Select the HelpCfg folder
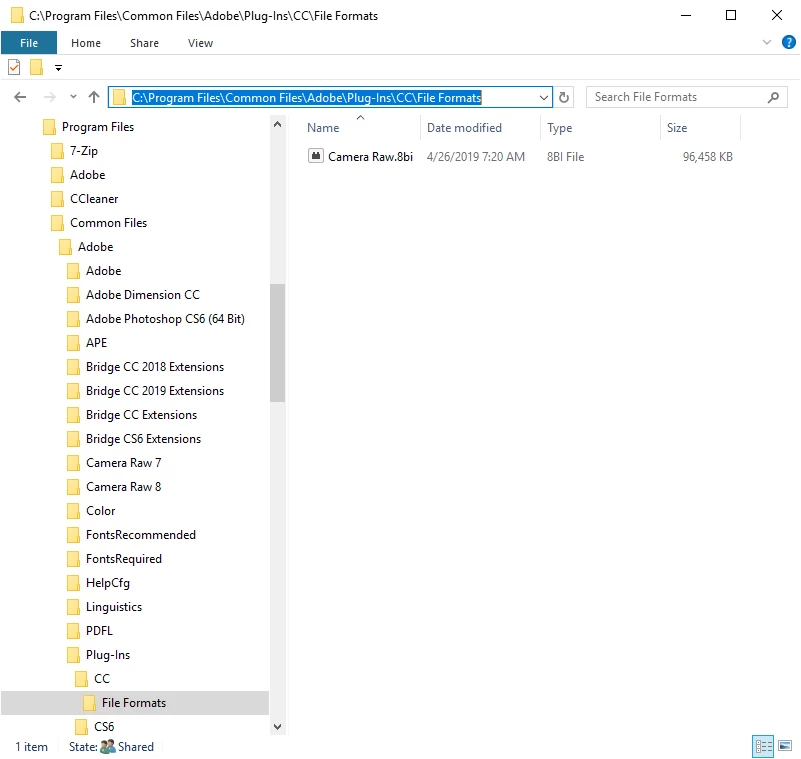 pos(107,583)
